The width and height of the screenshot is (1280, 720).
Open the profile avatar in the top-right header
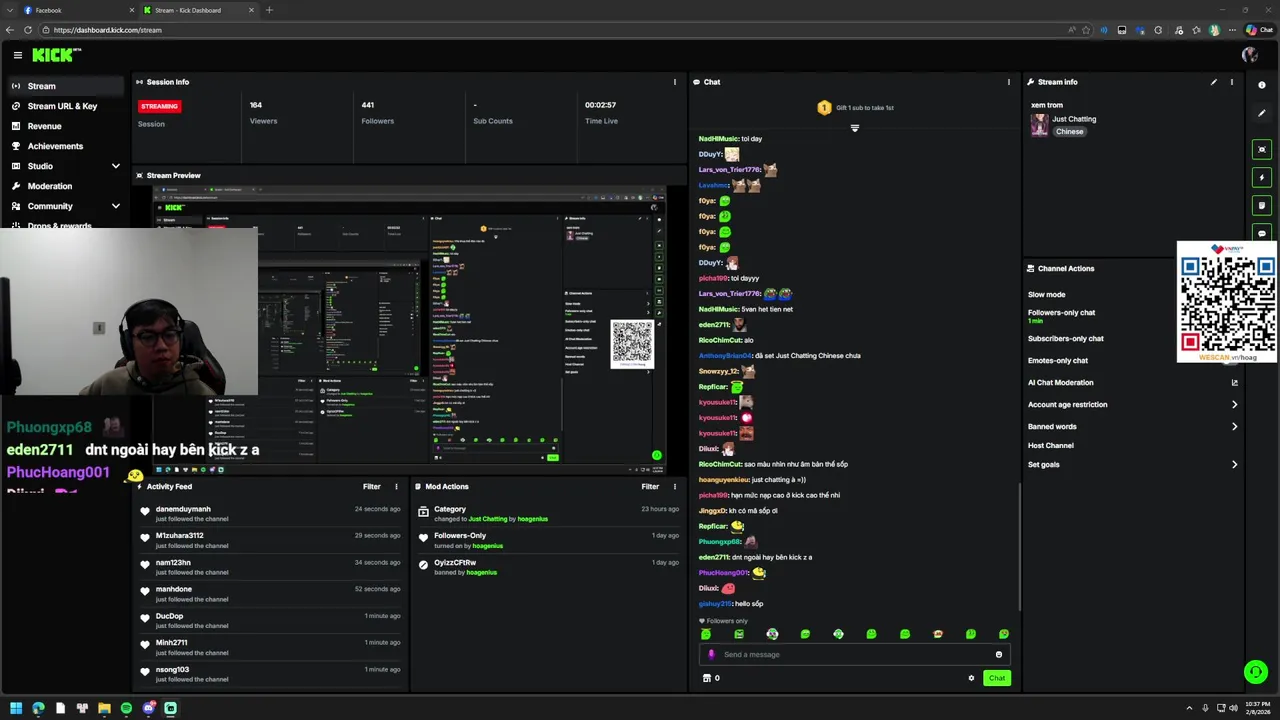point(1249,55)
